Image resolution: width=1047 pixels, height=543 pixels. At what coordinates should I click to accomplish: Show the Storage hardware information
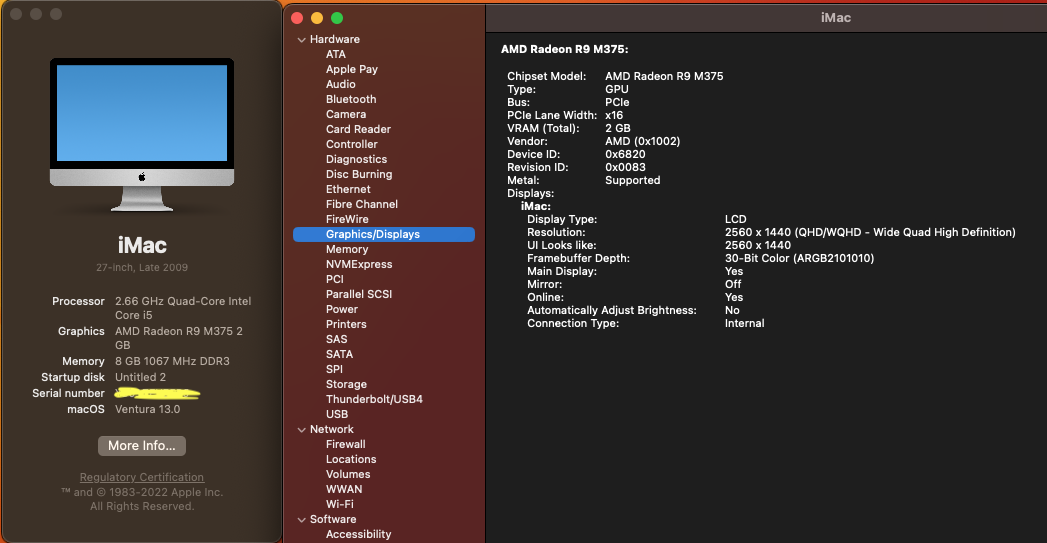click(346, 385)
